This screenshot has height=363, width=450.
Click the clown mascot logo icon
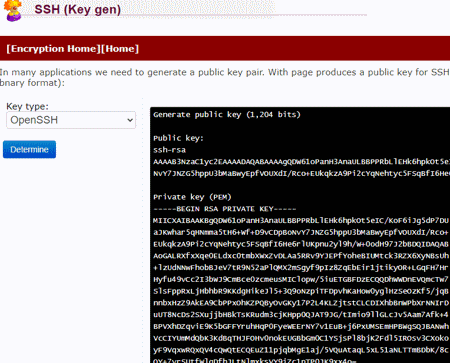click(x=13, y=10)
